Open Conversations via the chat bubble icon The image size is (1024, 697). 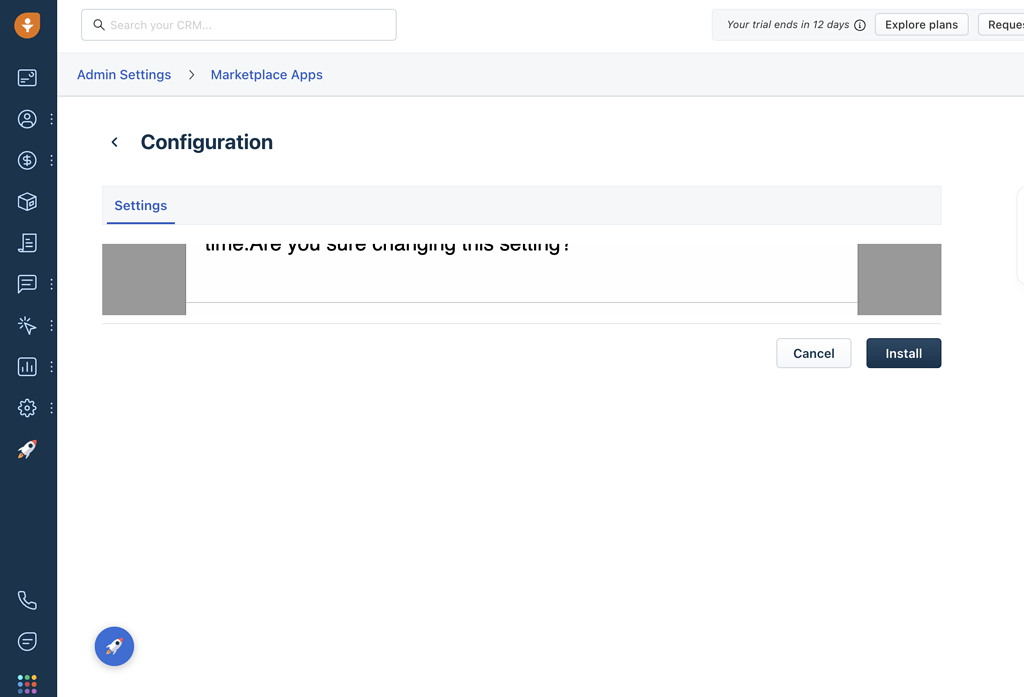click(27, 283)
